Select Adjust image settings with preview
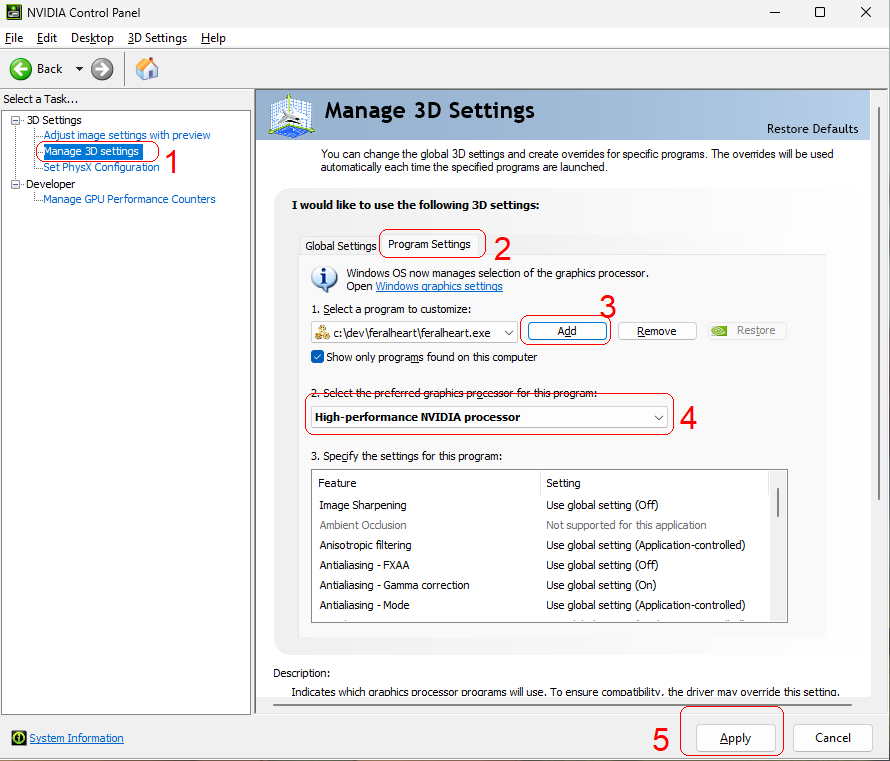Image resolution: width=890 pixels, height=761 pixels. click(127, 135)
